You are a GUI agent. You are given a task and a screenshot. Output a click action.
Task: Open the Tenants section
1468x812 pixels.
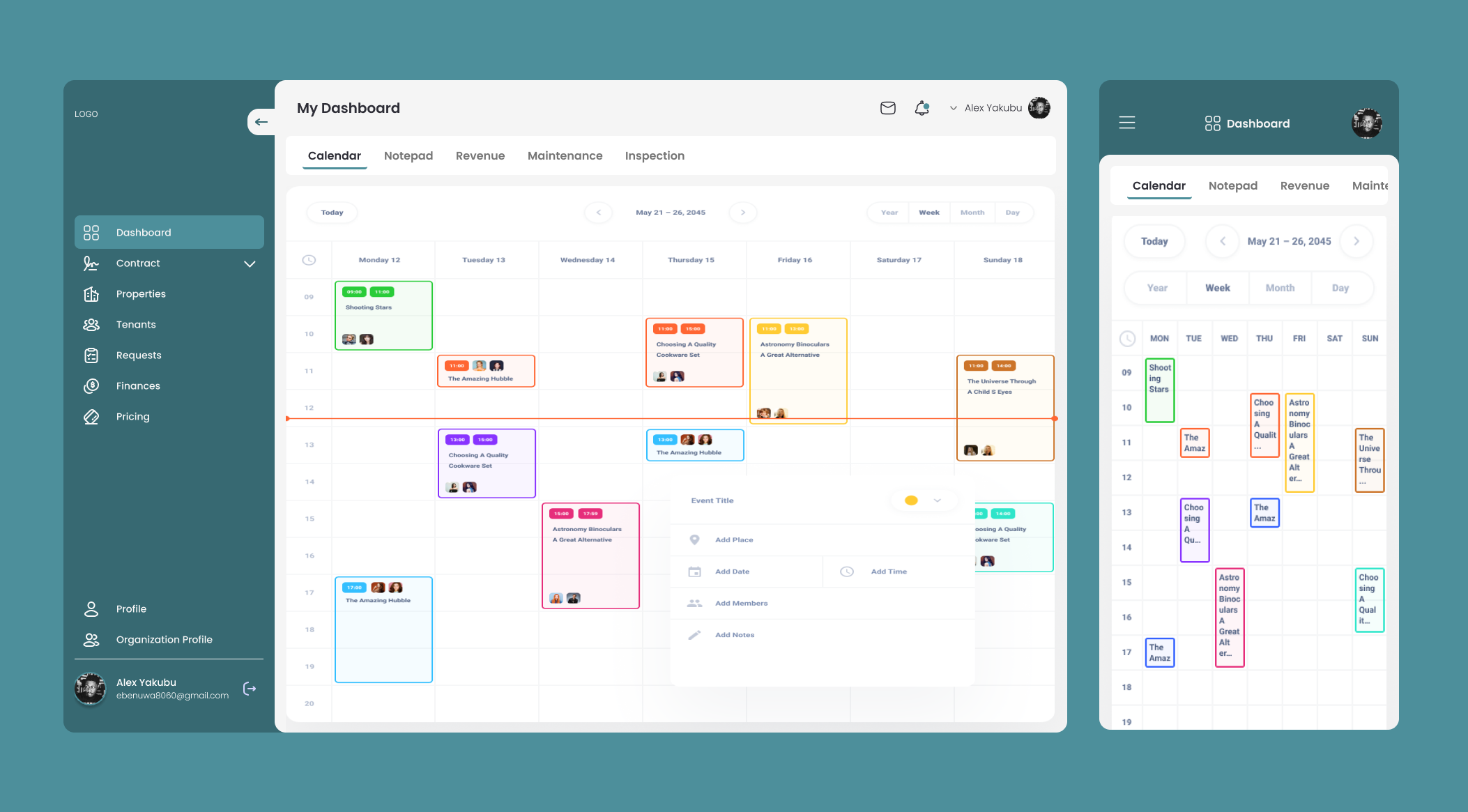pos(136,324)
